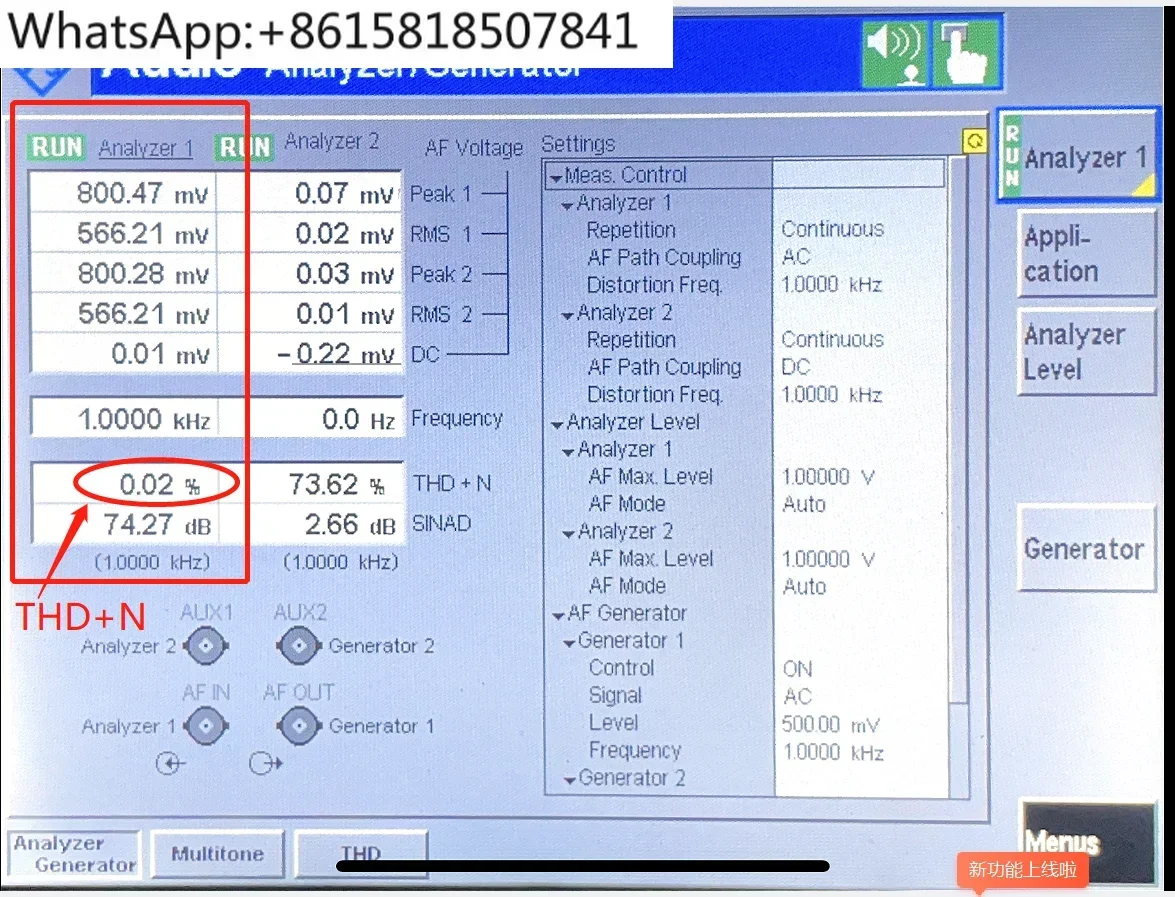Screen dimensions: 1175x897
Task: Collapse the Analyzer Level tree node
Action: [557, 425]
